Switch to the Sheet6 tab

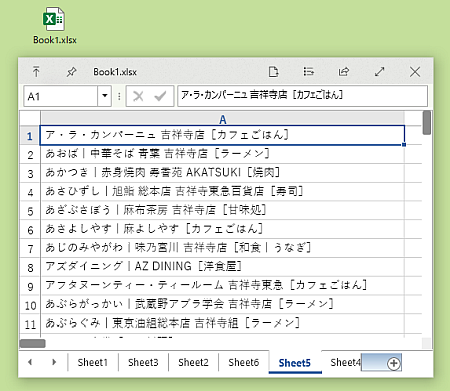coord(244,362)
